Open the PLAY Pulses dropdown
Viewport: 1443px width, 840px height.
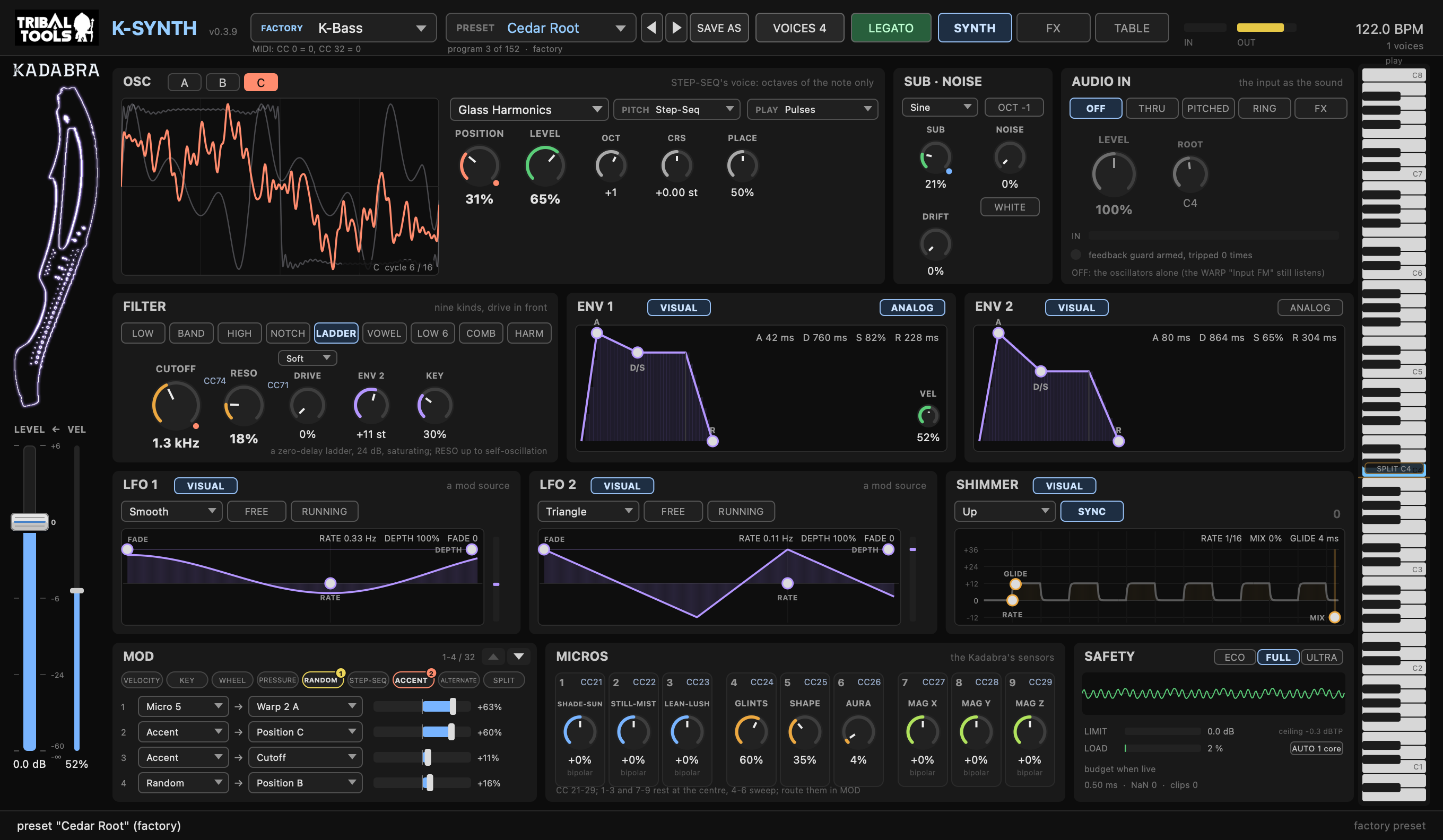tap(812, 109)
